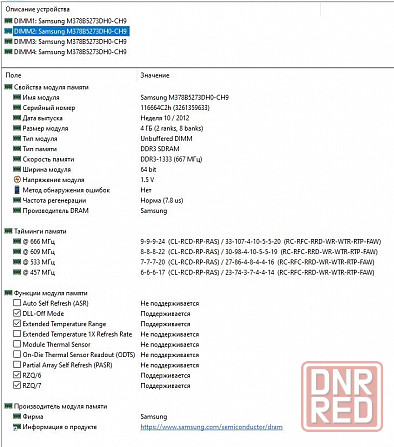Click the icon beside @ 666 МГц
The image size is (394, 447).
(17, 242)
